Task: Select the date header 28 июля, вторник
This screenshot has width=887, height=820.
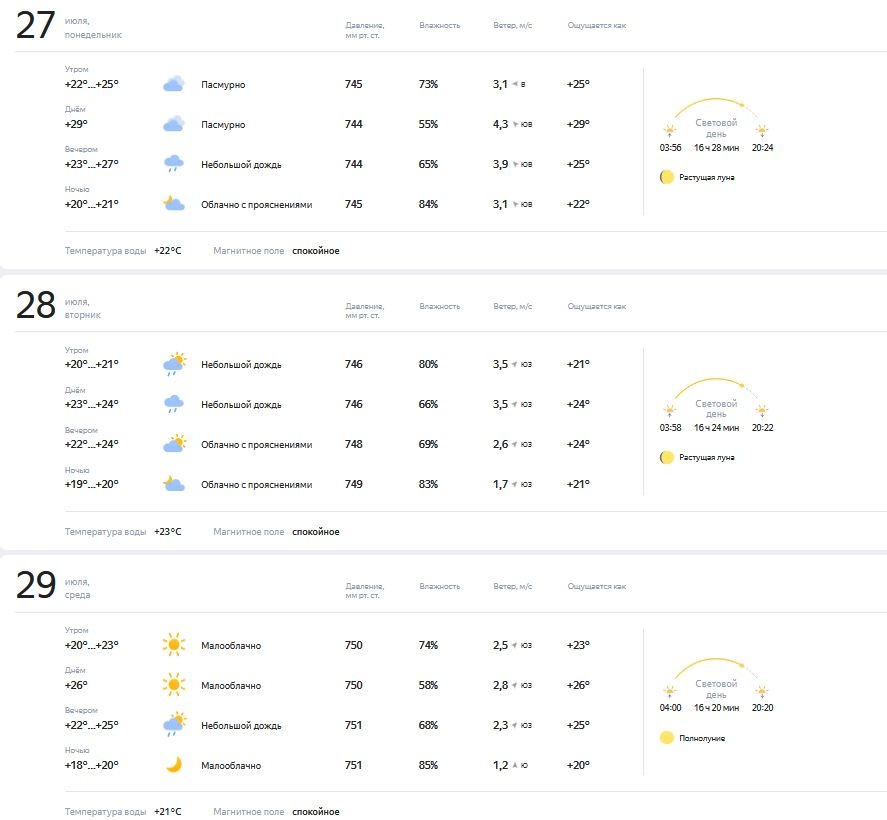Action: coord(58,307)
